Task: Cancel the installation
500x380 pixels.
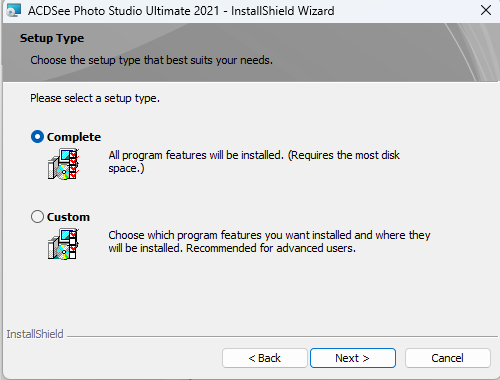Action: point(448,358)
